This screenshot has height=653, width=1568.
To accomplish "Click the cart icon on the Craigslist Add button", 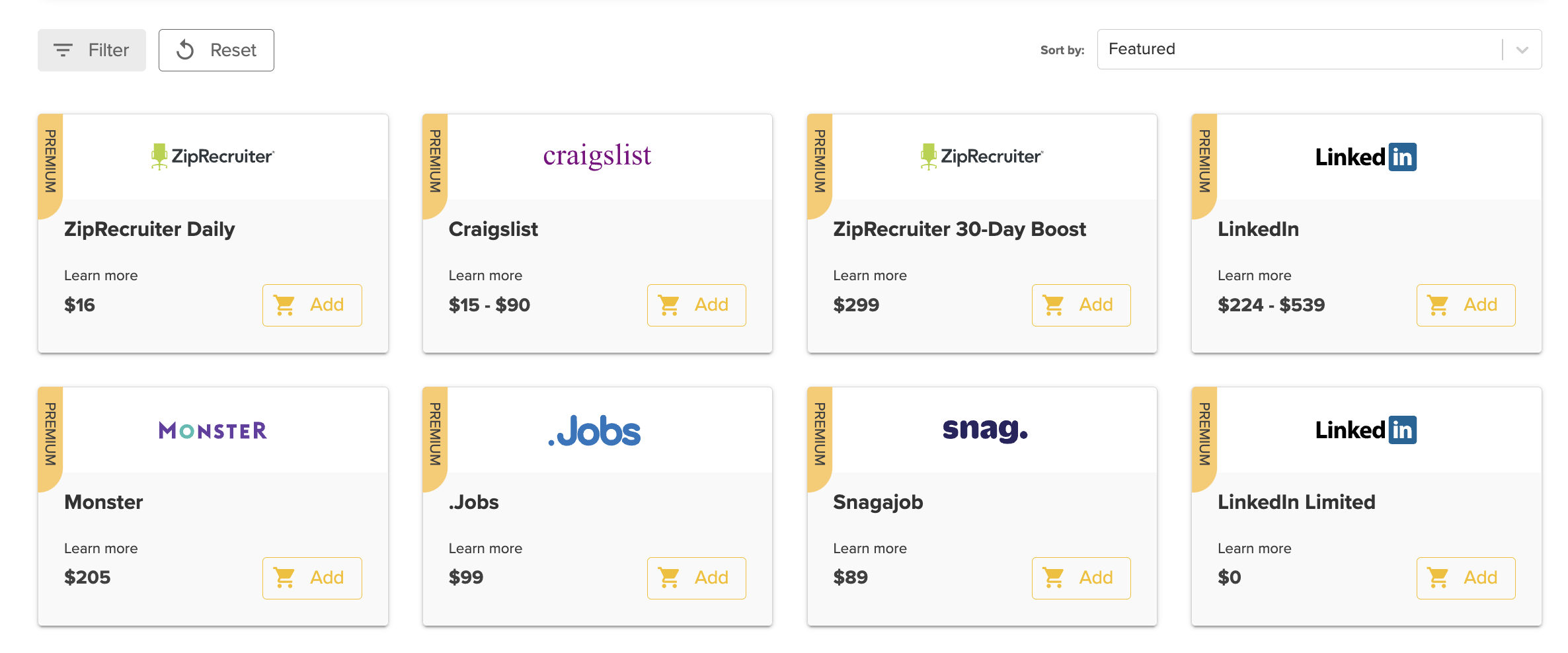I will pyautogui.click(x=670, y=305).
